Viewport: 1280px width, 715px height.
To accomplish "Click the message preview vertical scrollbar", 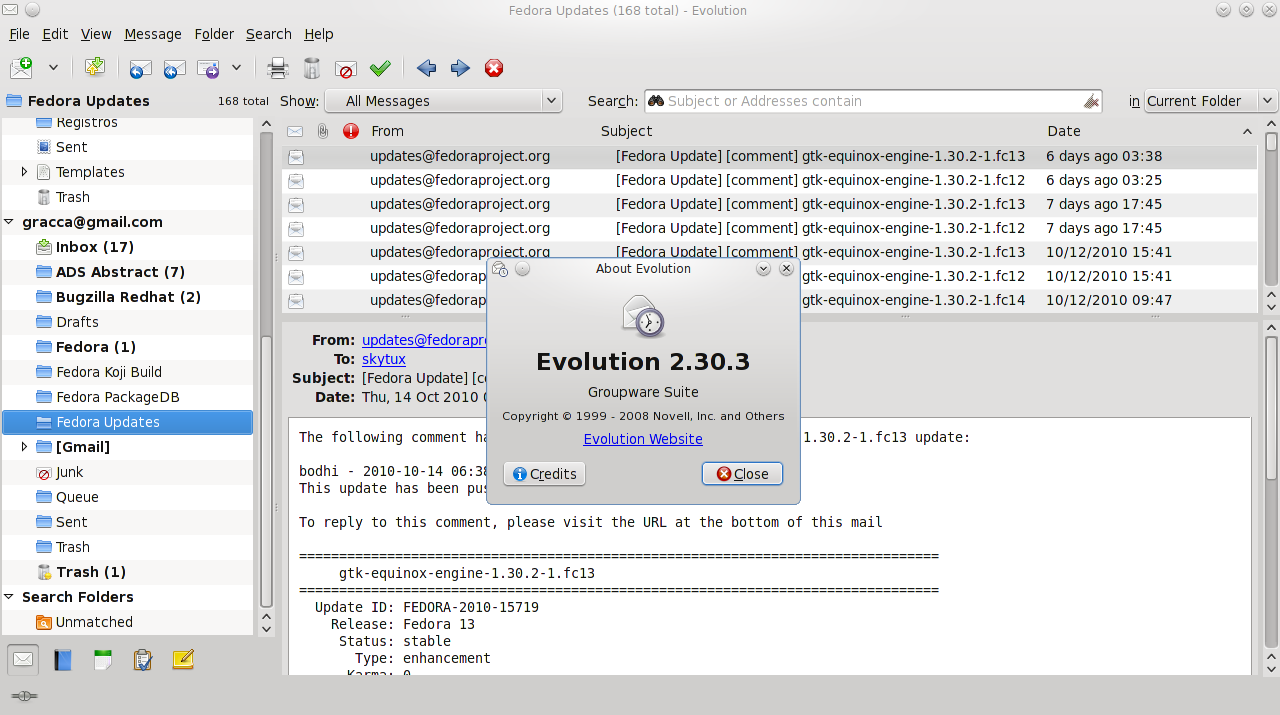I will point(1271,410).
